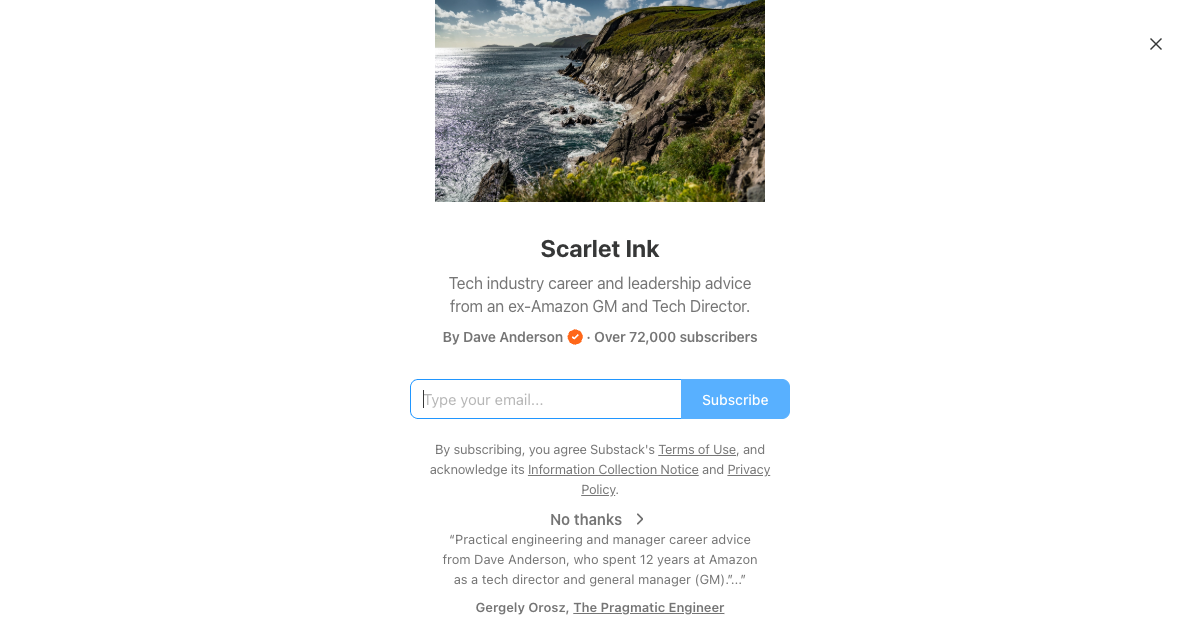Image resolution: width=1200 pixels, height=630 pixels.
Task: Visit The Pragmatic Engineer link
Action: (x=648, y=607)
